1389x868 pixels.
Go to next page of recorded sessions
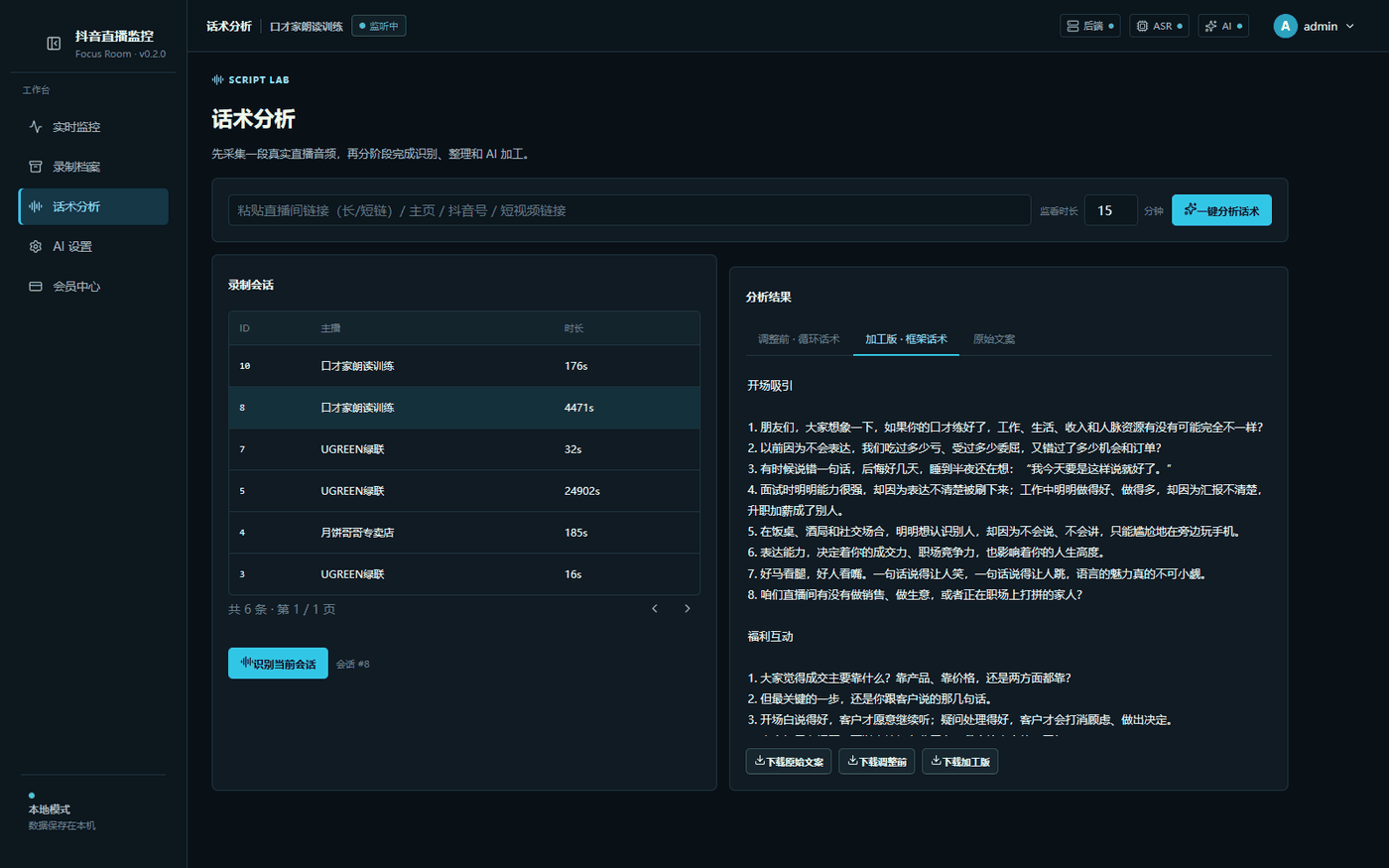click(687, 609)
